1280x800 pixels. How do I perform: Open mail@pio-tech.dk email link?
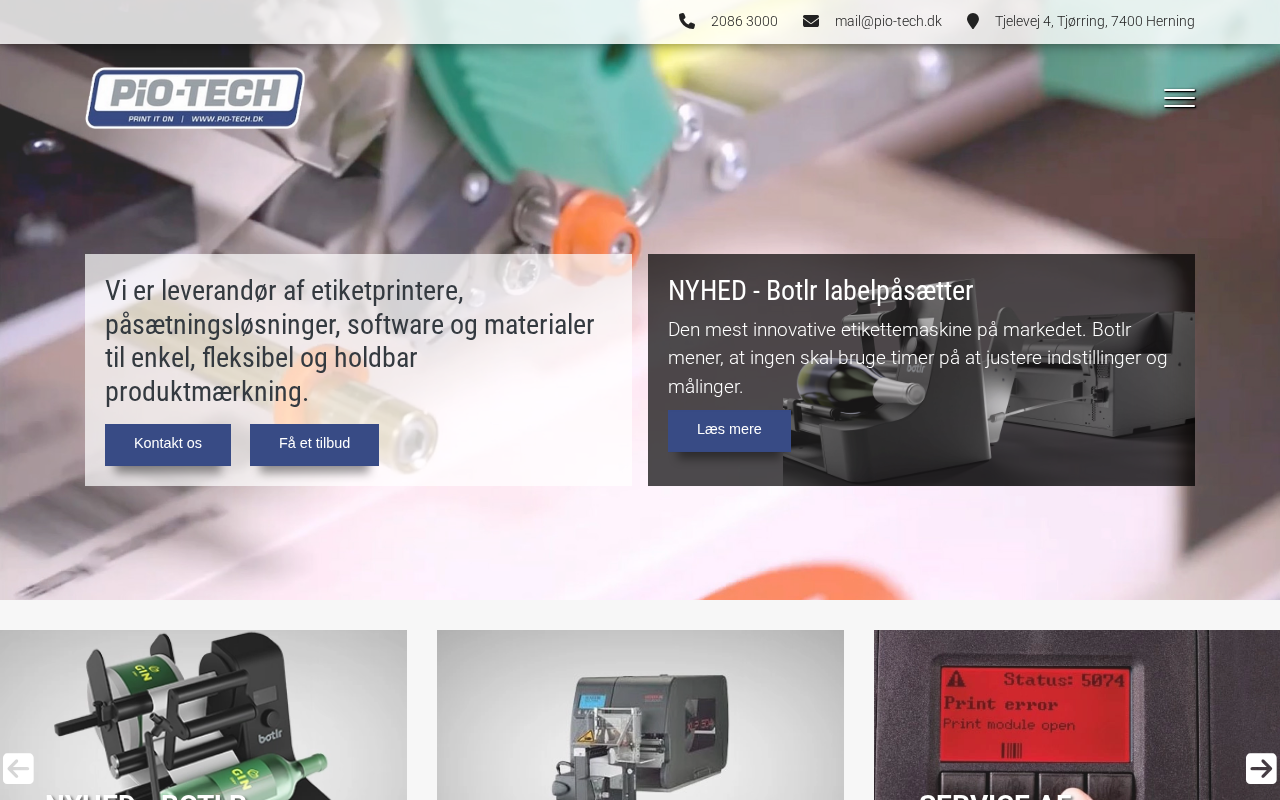[x=888, y=21]
